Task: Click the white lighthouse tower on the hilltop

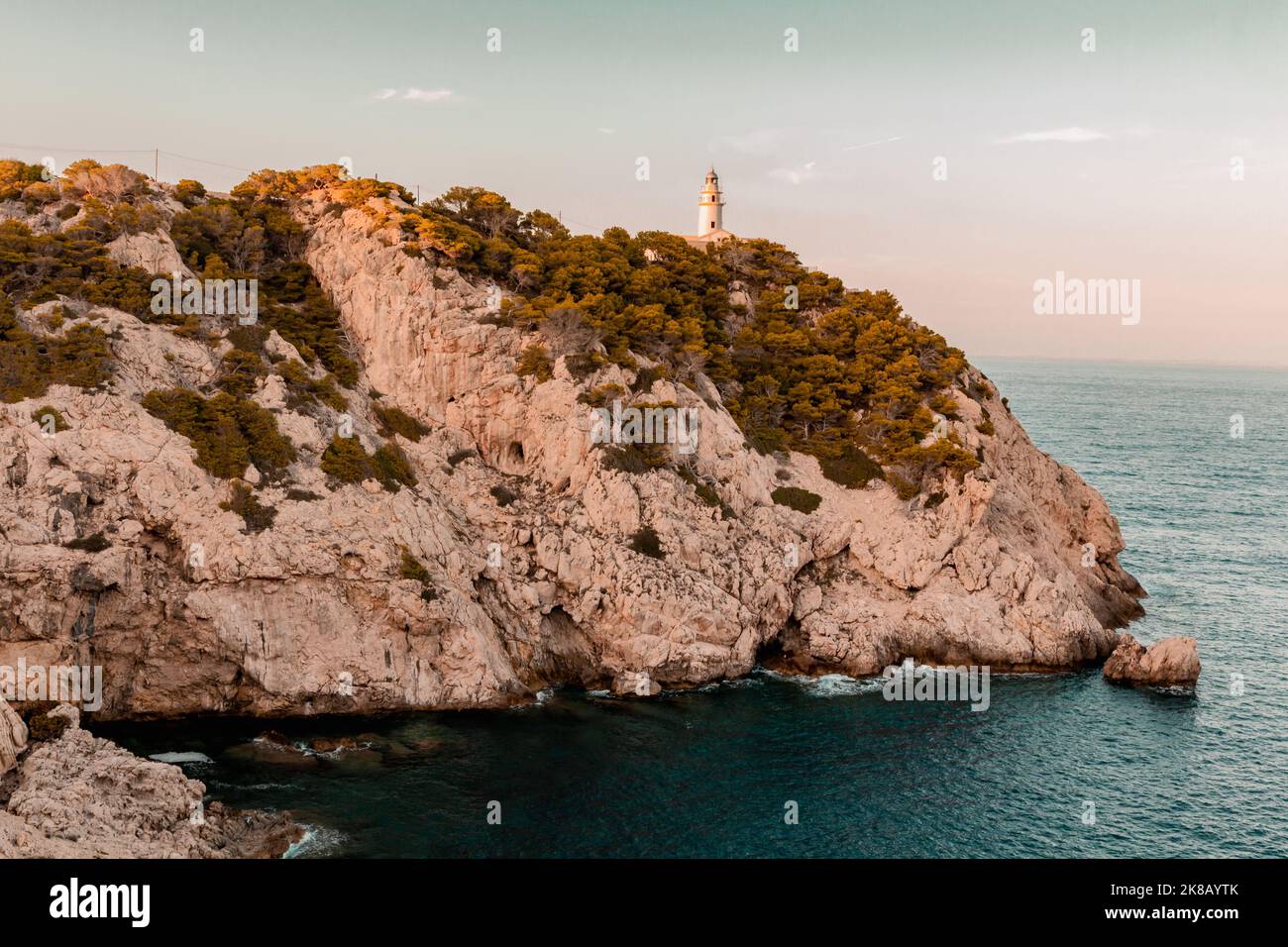Action: [x=710, y=203]
